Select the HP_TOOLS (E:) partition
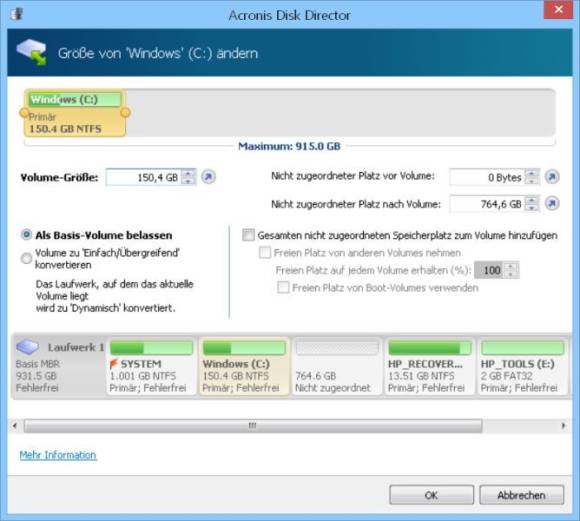This screenshot has height=521, width=580. (x=522, y=366)
